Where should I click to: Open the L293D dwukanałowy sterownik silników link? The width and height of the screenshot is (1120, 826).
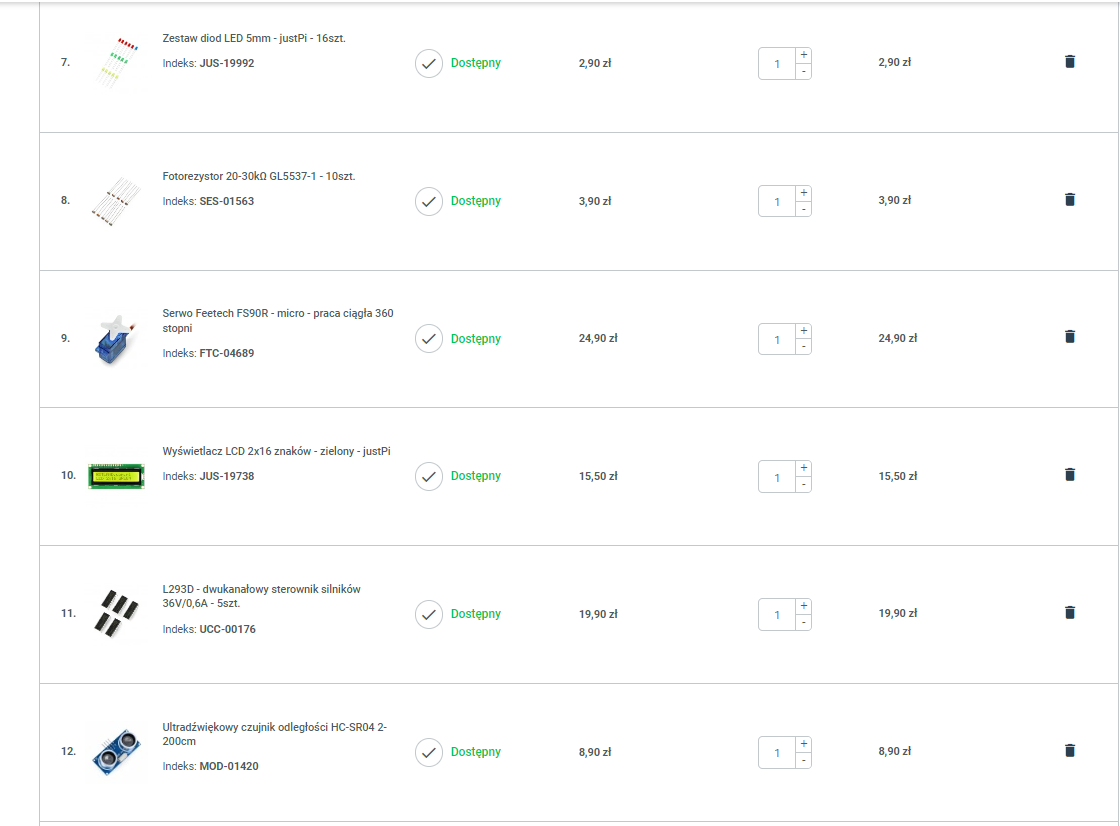tap(261, 596)
